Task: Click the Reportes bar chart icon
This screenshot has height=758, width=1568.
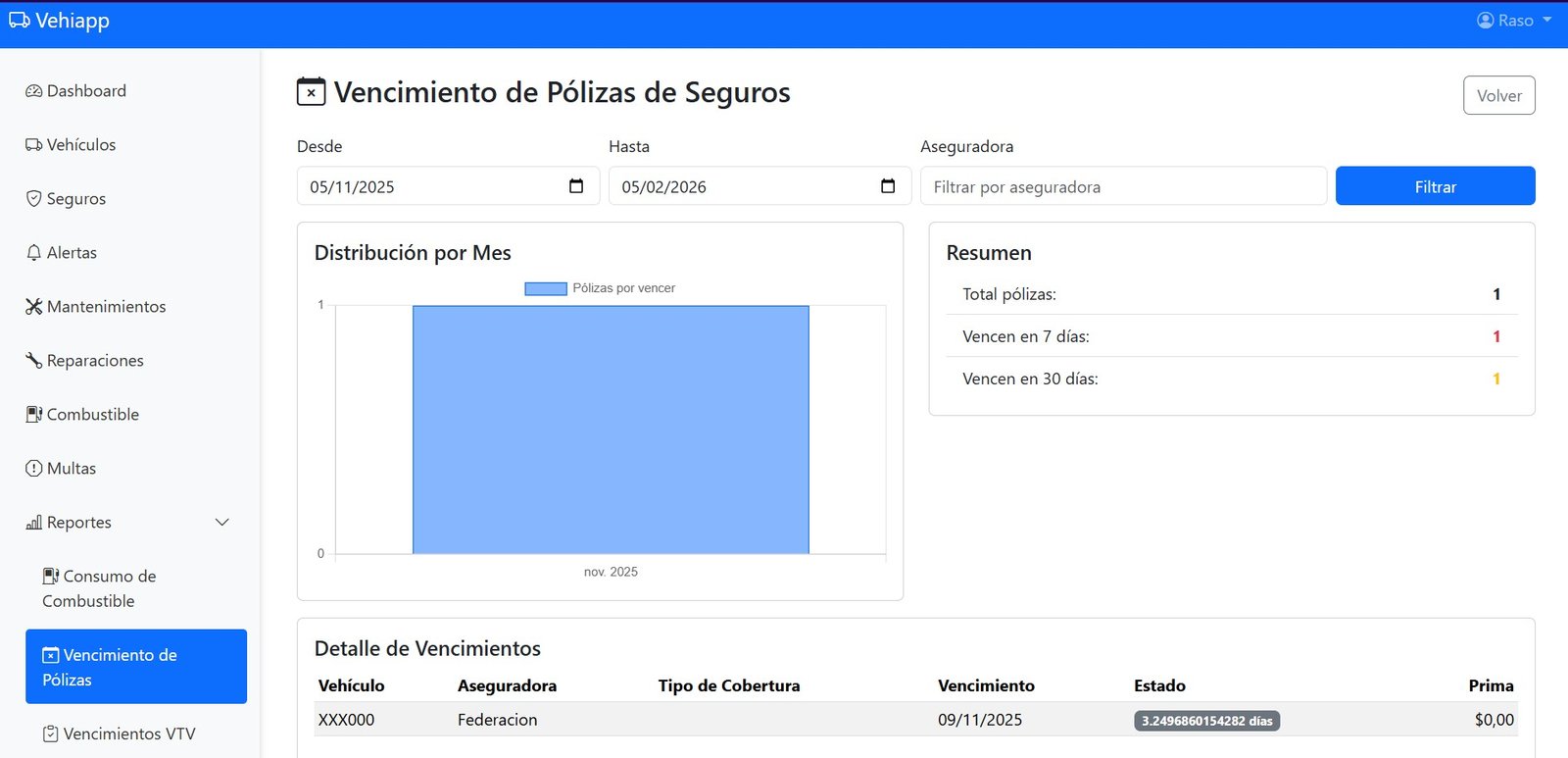Action: pyautogui.click(x=33, y=523)
